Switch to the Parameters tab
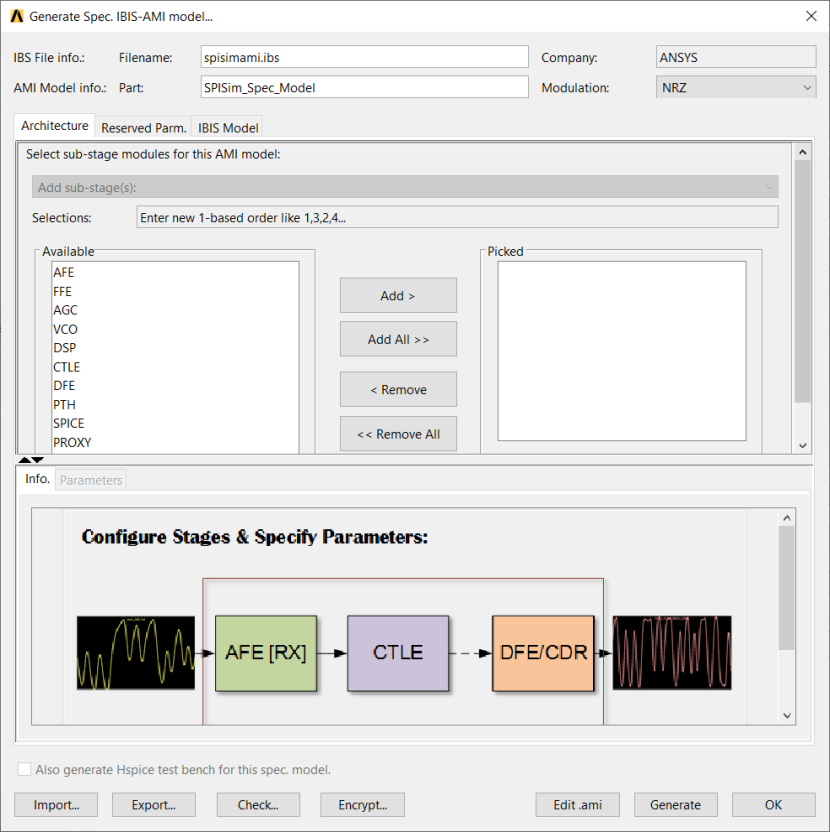830x832 pixels. [91, 480]
